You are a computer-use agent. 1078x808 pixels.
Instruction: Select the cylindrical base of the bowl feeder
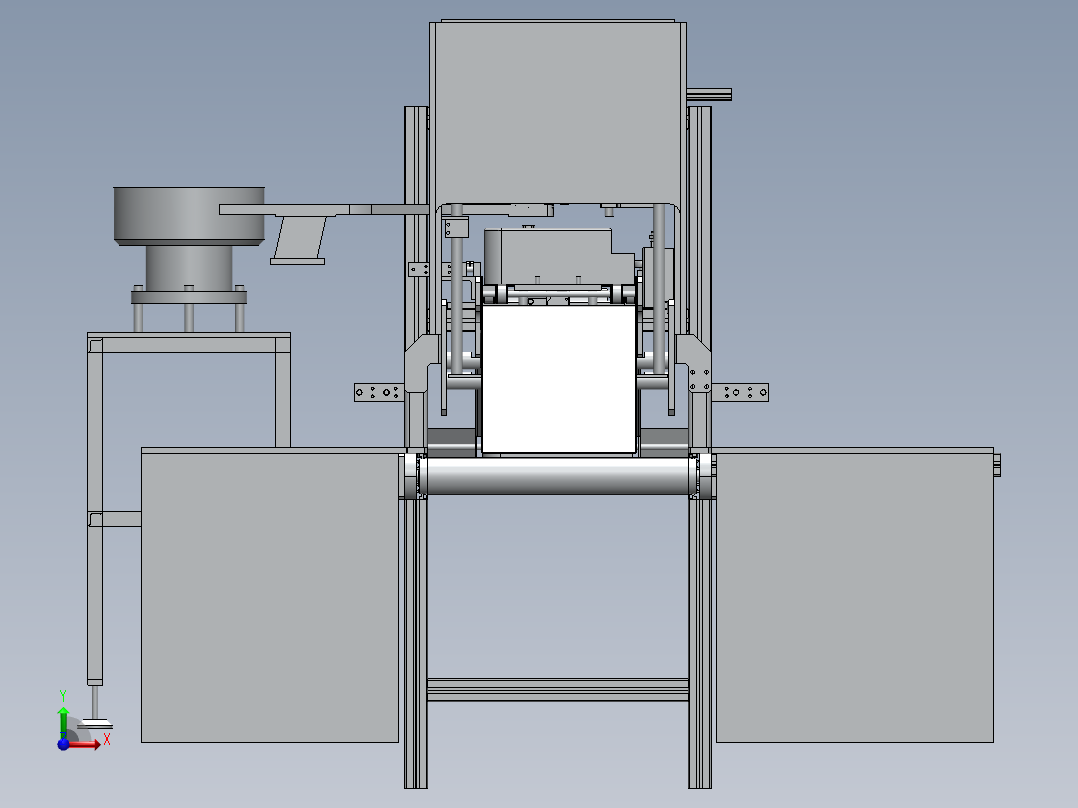[x=189, y=268]
